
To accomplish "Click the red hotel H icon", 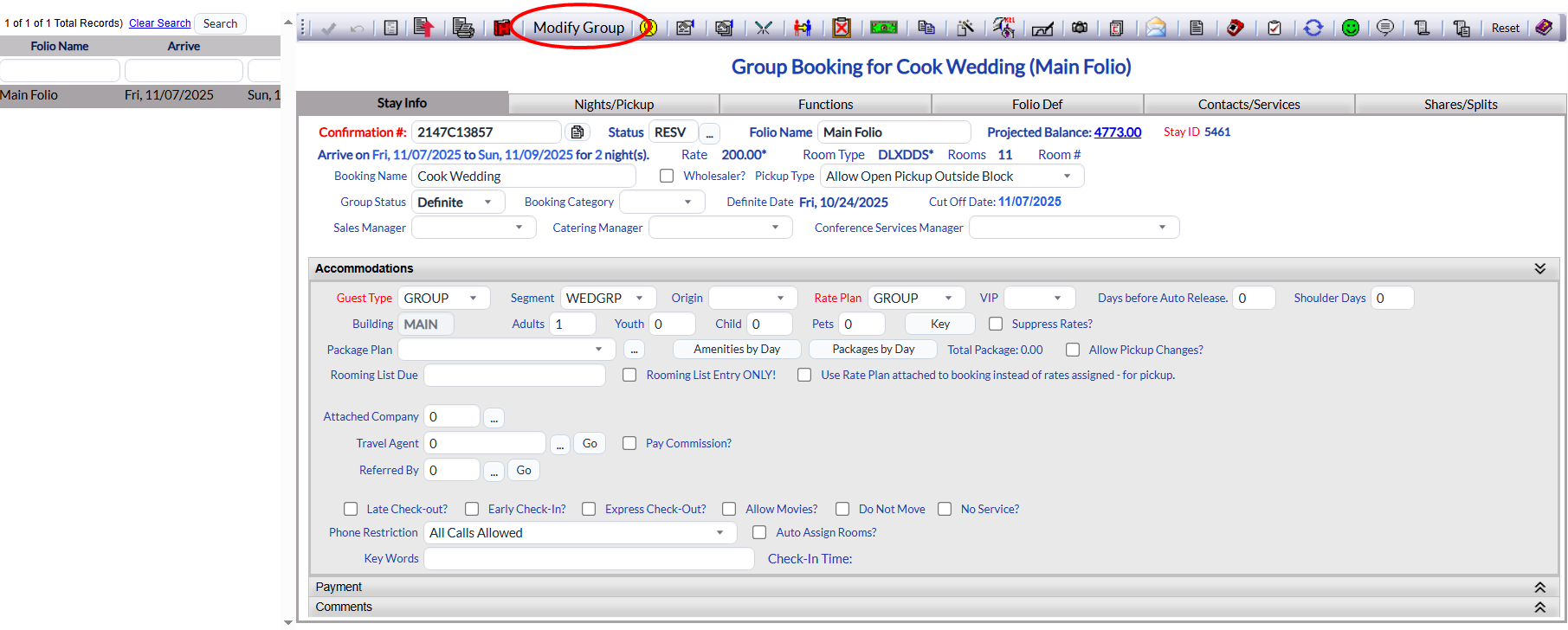I will point(502,28).
